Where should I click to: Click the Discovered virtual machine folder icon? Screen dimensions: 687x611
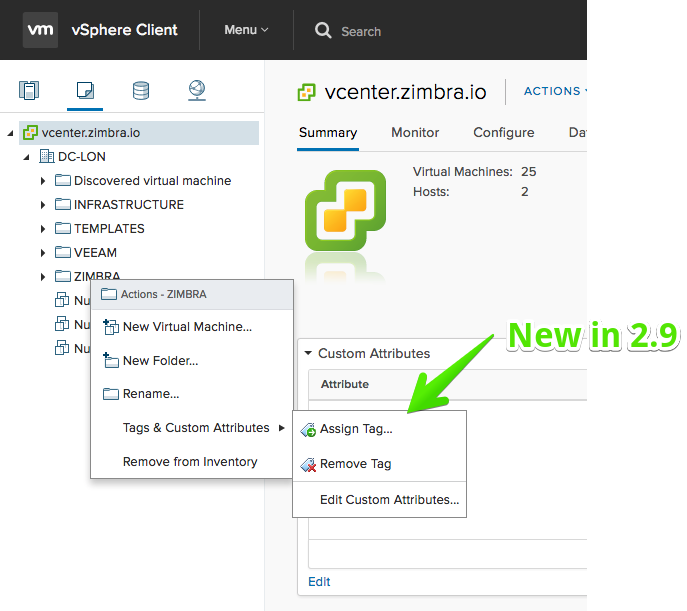(x=63, y=180)
